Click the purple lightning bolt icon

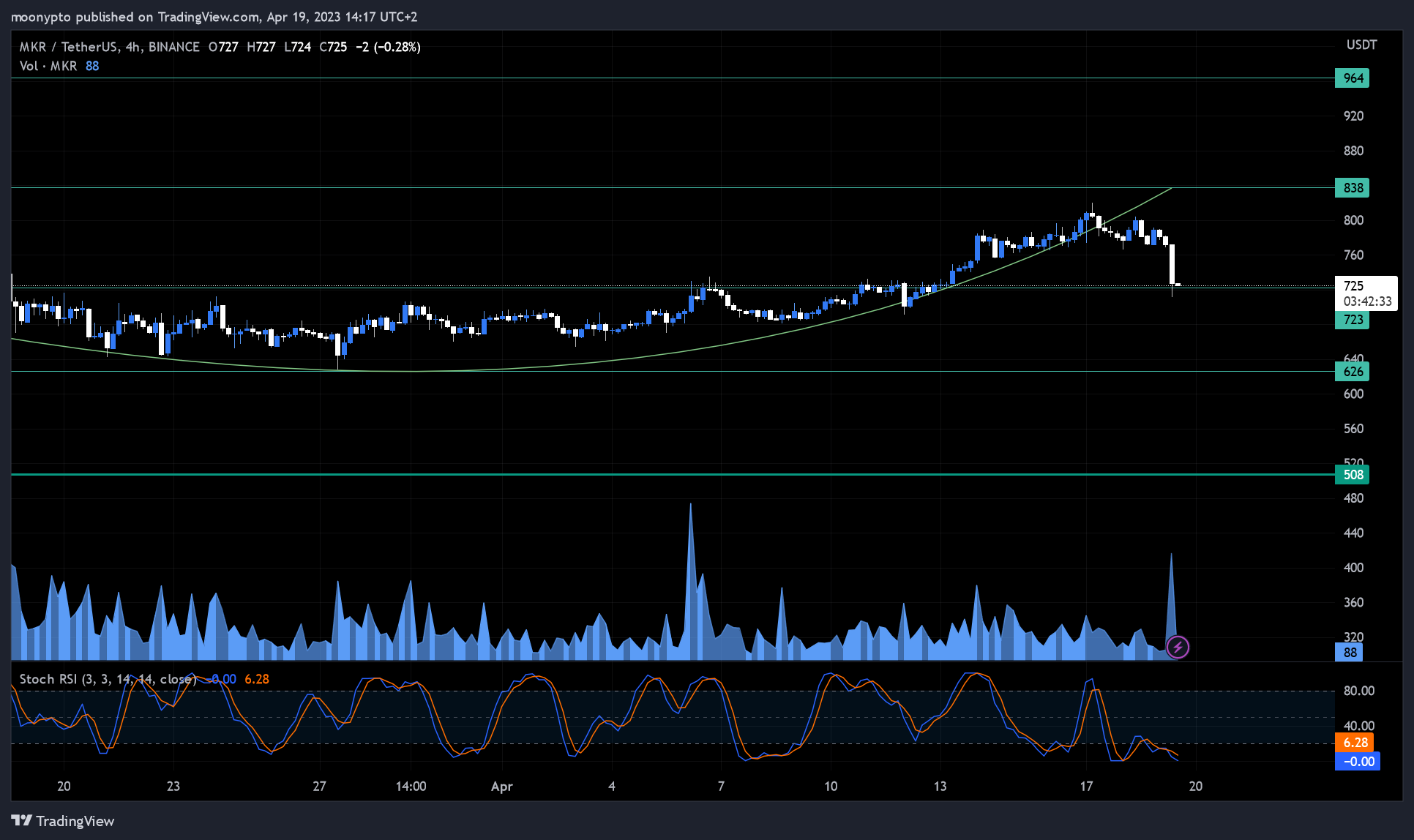pyautogui.click(x=1178, y=647)
